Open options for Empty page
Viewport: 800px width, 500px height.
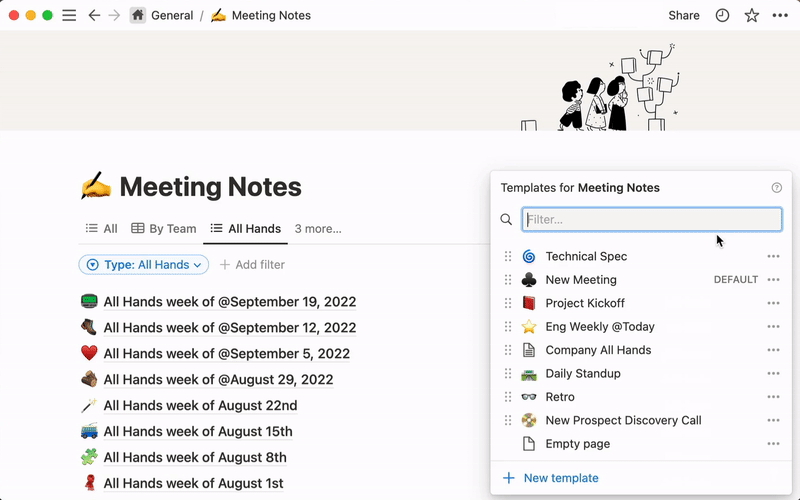click(773, 444)
